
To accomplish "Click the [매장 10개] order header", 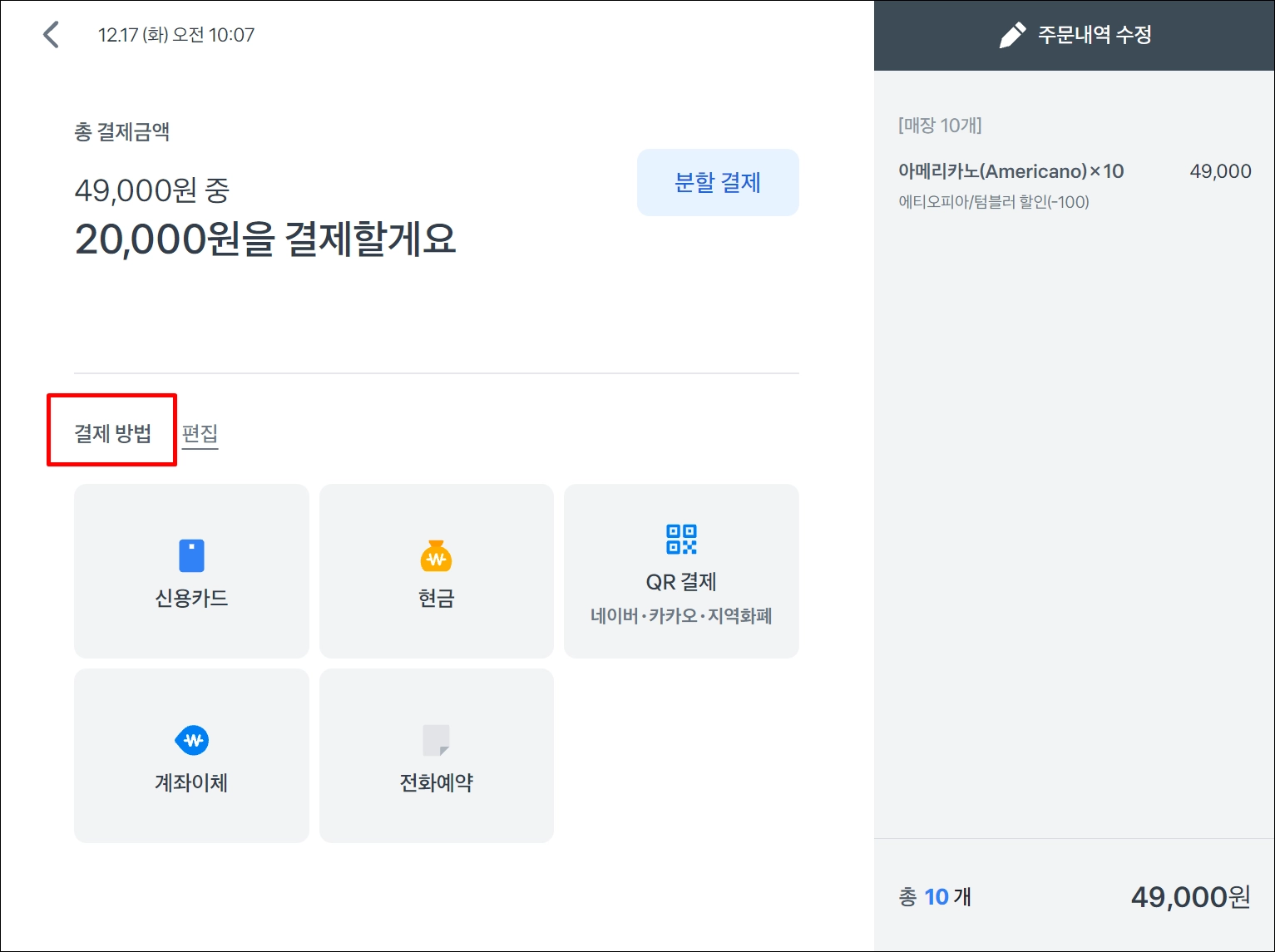I will pyautogui.click(x=940, y=125).
